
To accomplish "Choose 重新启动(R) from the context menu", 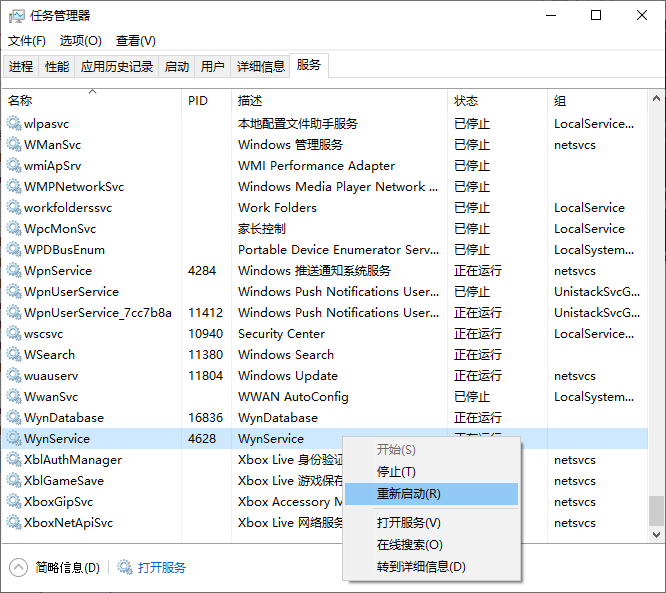I will 408,494.
